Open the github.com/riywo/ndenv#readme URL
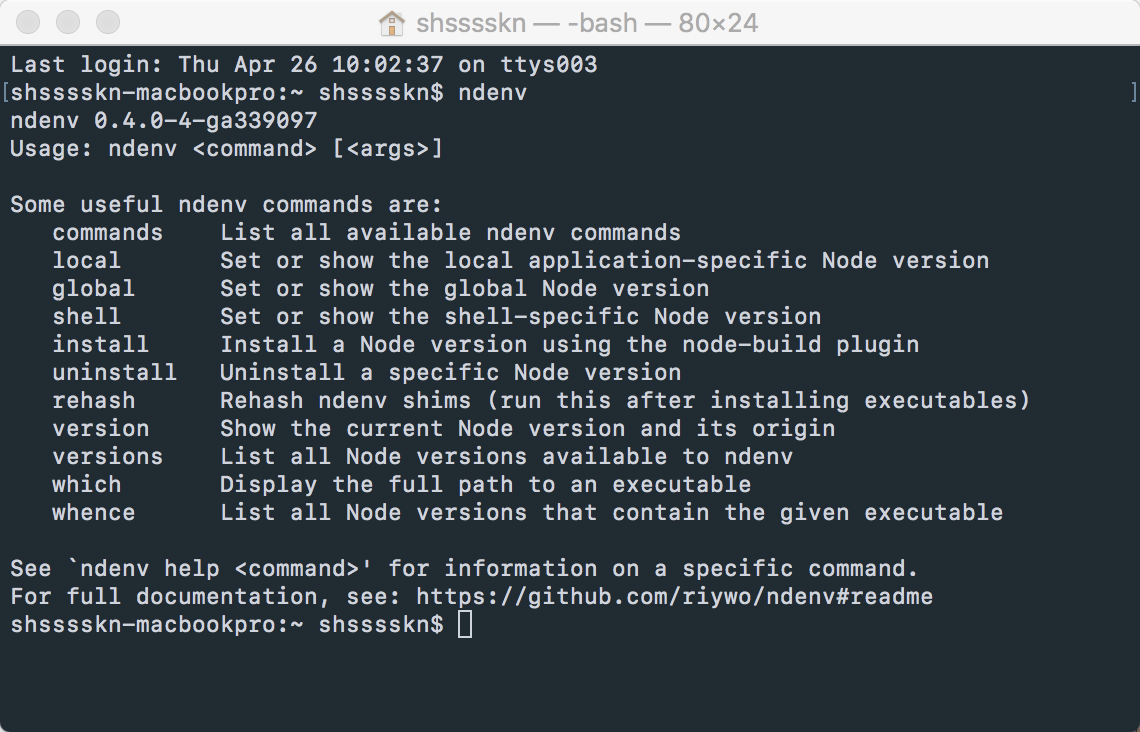Viewport: 1140px width, 732px height. tap(674, 597)
